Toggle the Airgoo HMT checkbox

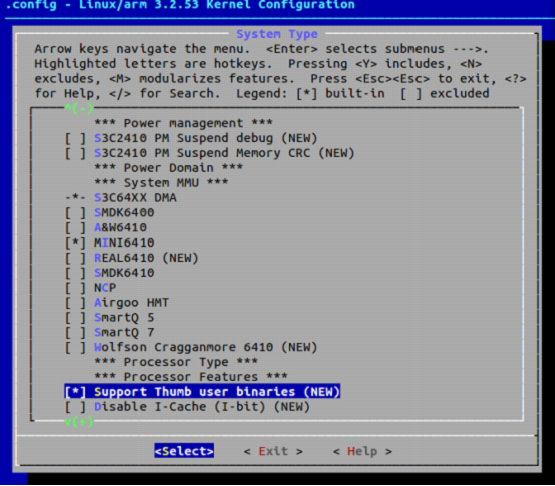pyautogui.click(x=75, y=303)
